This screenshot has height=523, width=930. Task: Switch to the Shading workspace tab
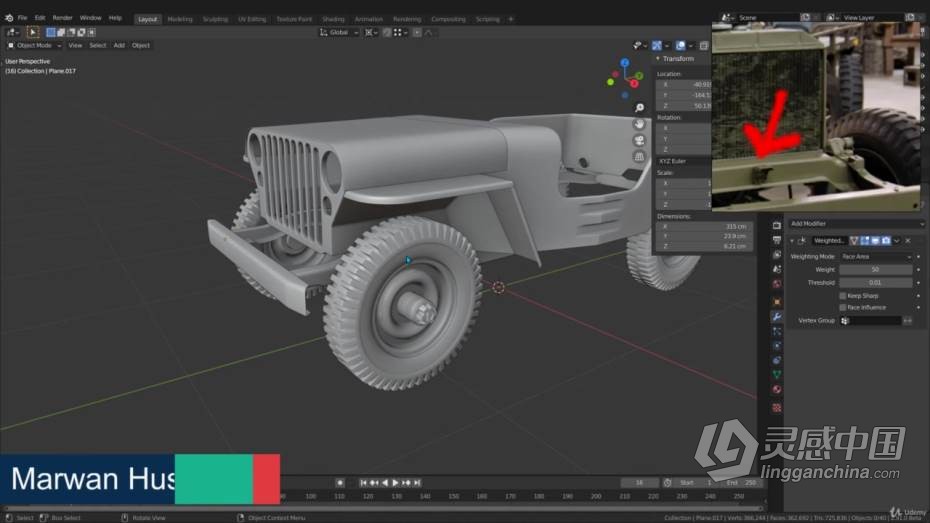tap(333, 19)
